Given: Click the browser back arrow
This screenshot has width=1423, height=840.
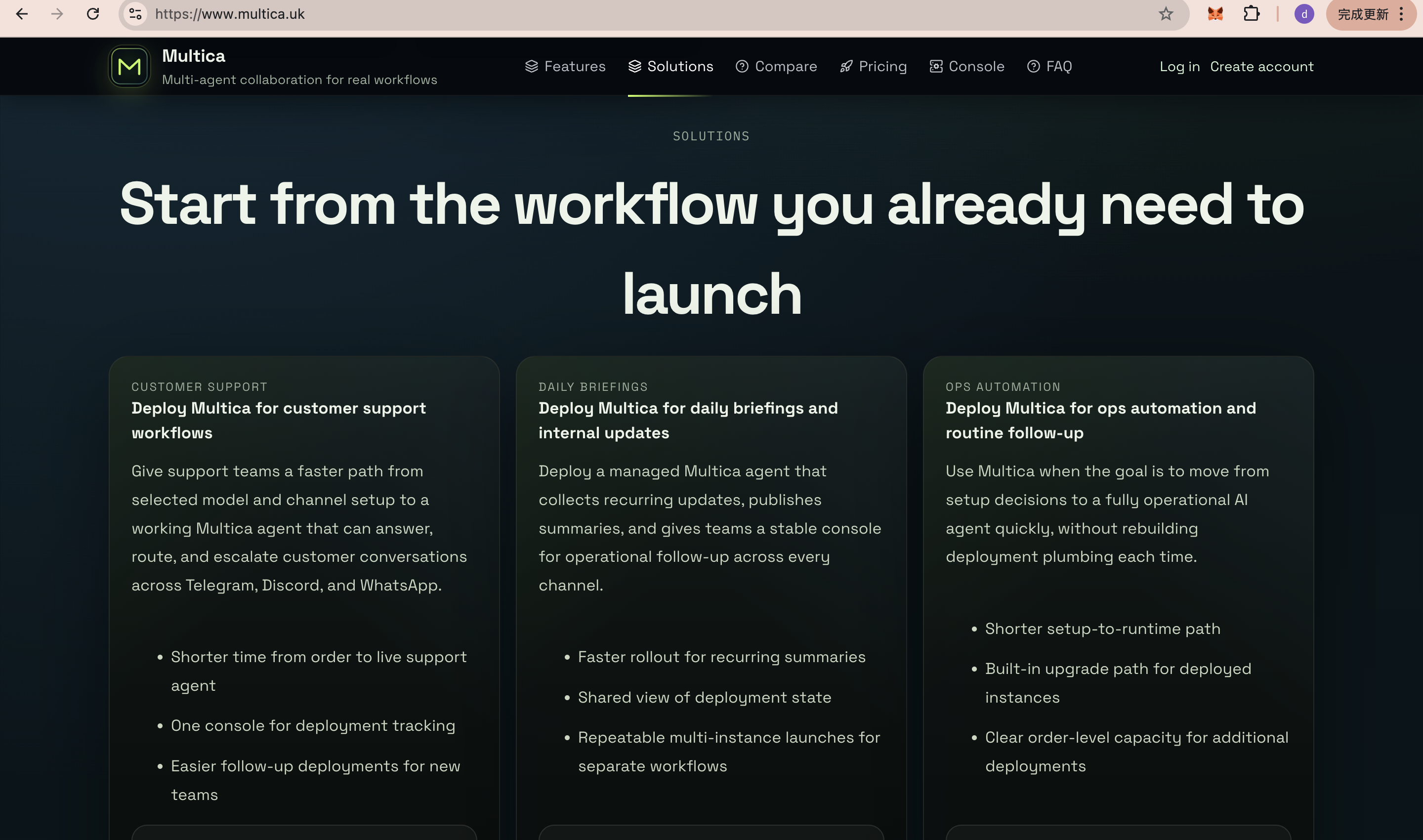Looking at the screenshot, I should pyautogui.click(x=22, y=13).
